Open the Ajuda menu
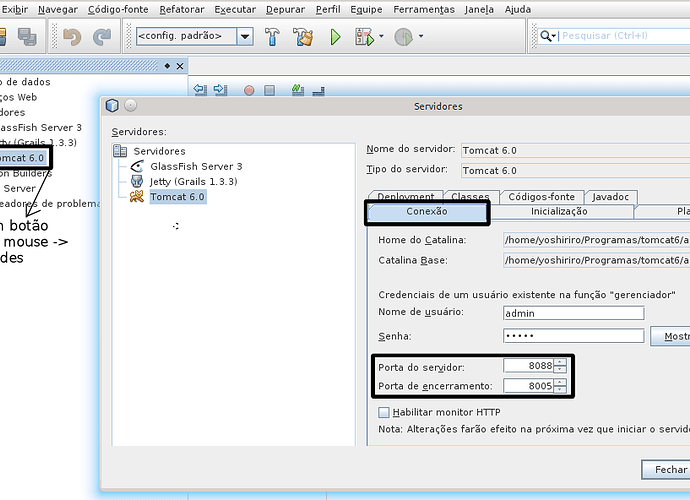 coord(518,9)
